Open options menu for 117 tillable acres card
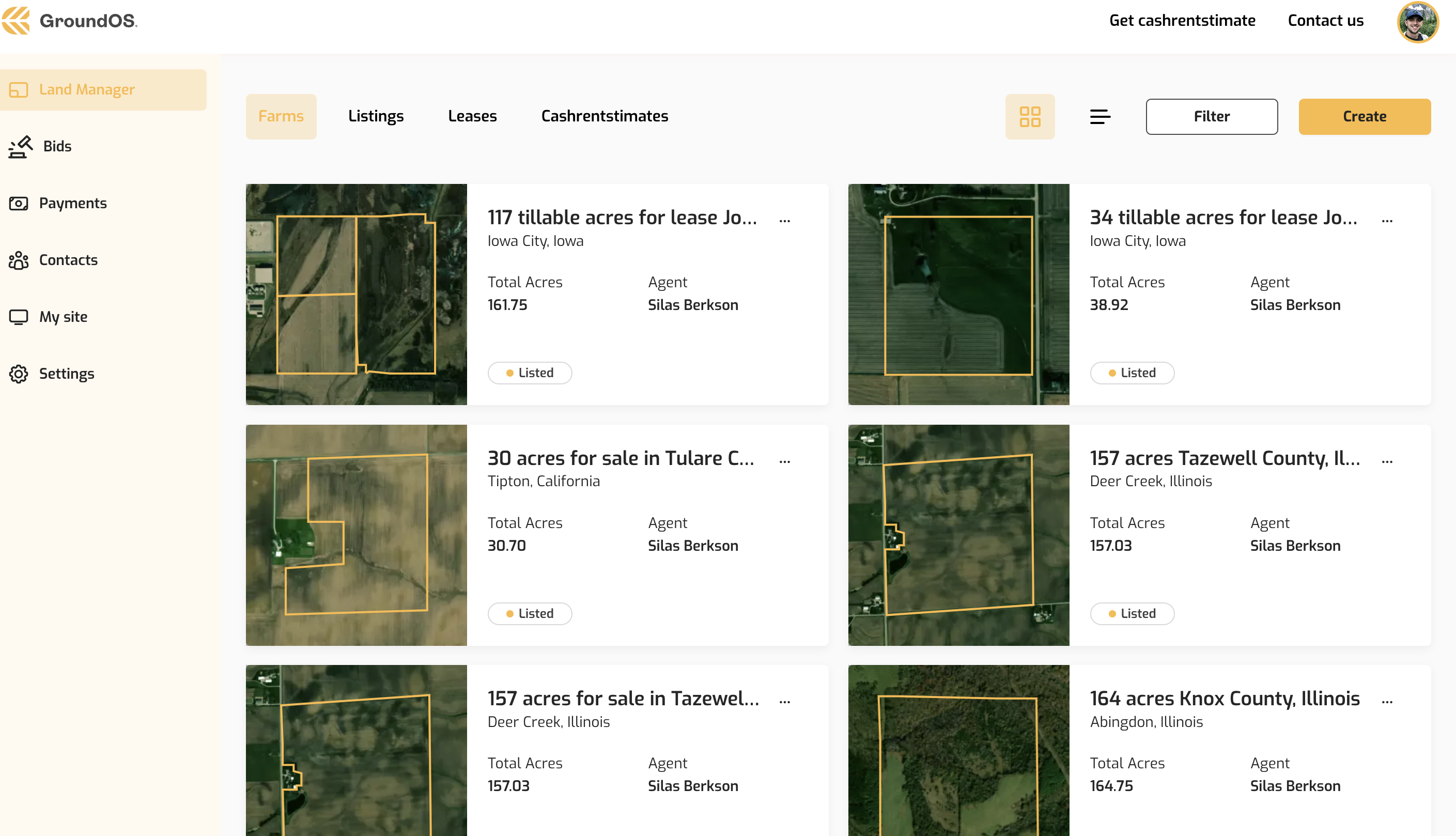 pos(785,221)
